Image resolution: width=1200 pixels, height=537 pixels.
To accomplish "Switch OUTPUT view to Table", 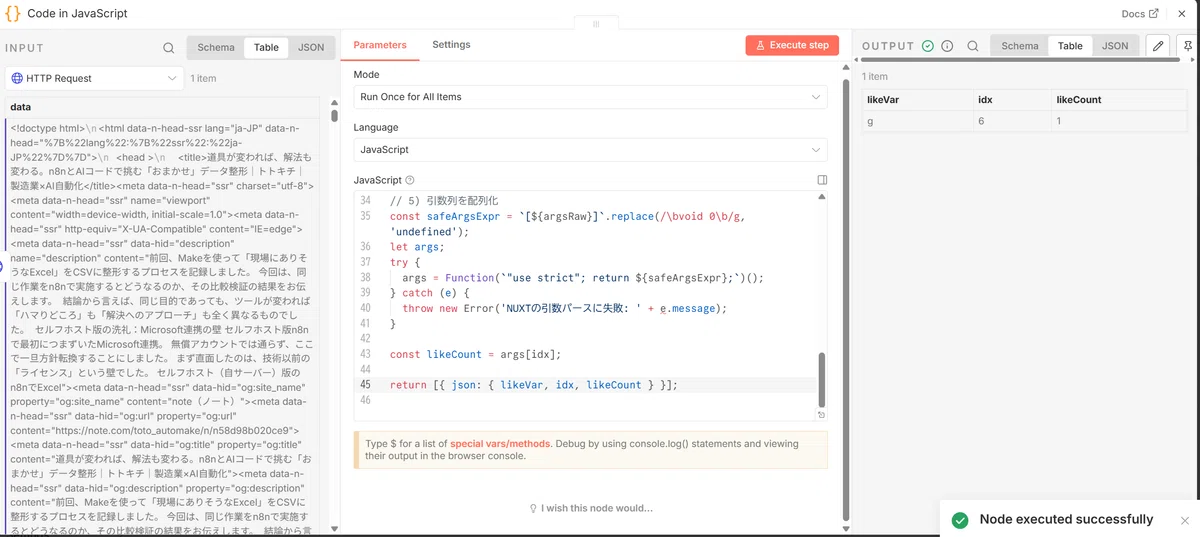I will point(1070,46).
